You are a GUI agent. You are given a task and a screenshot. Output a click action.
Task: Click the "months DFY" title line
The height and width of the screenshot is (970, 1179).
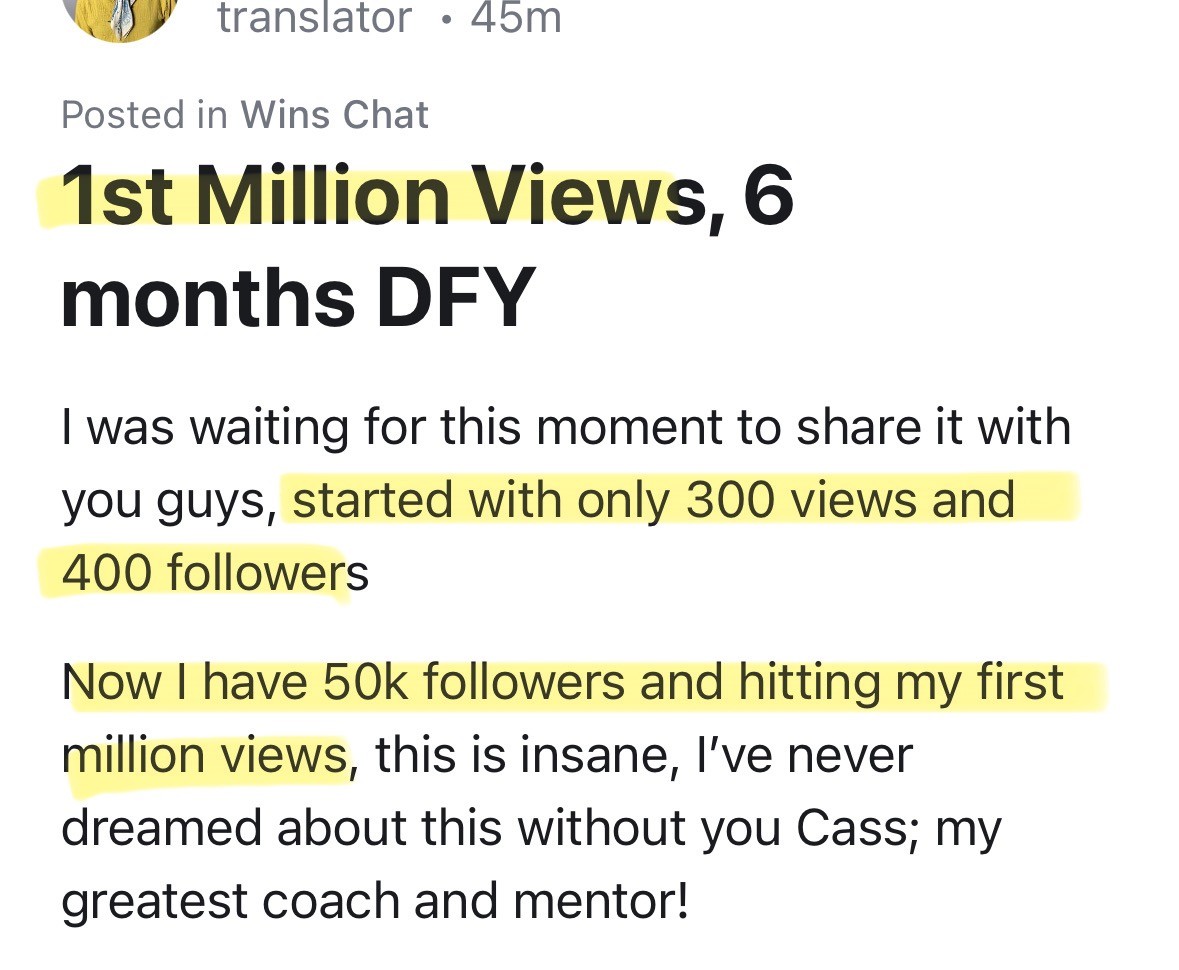point(299,299)
